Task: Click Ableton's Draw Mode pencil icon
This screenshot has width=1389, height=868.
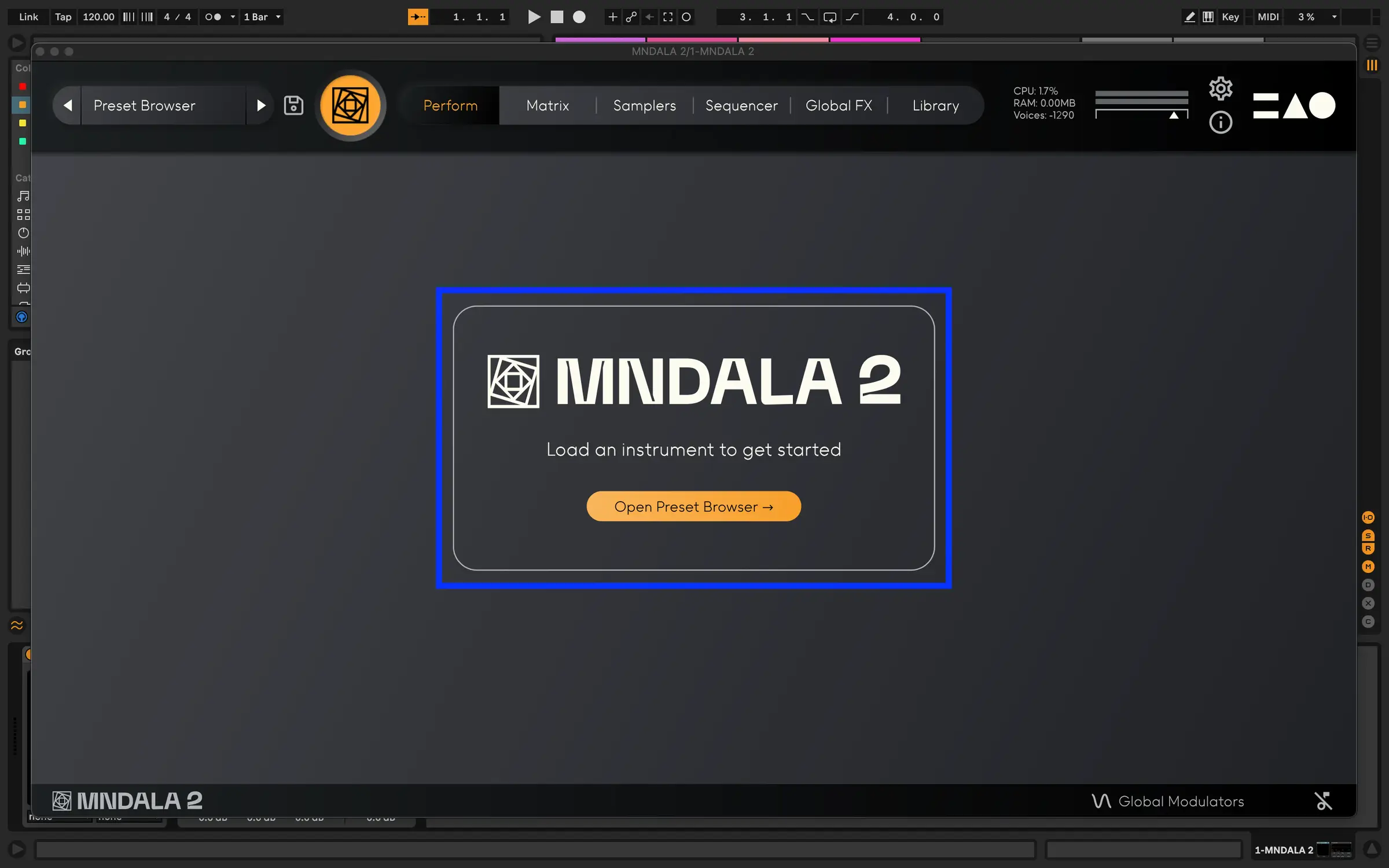Action: pos(1189,17)
